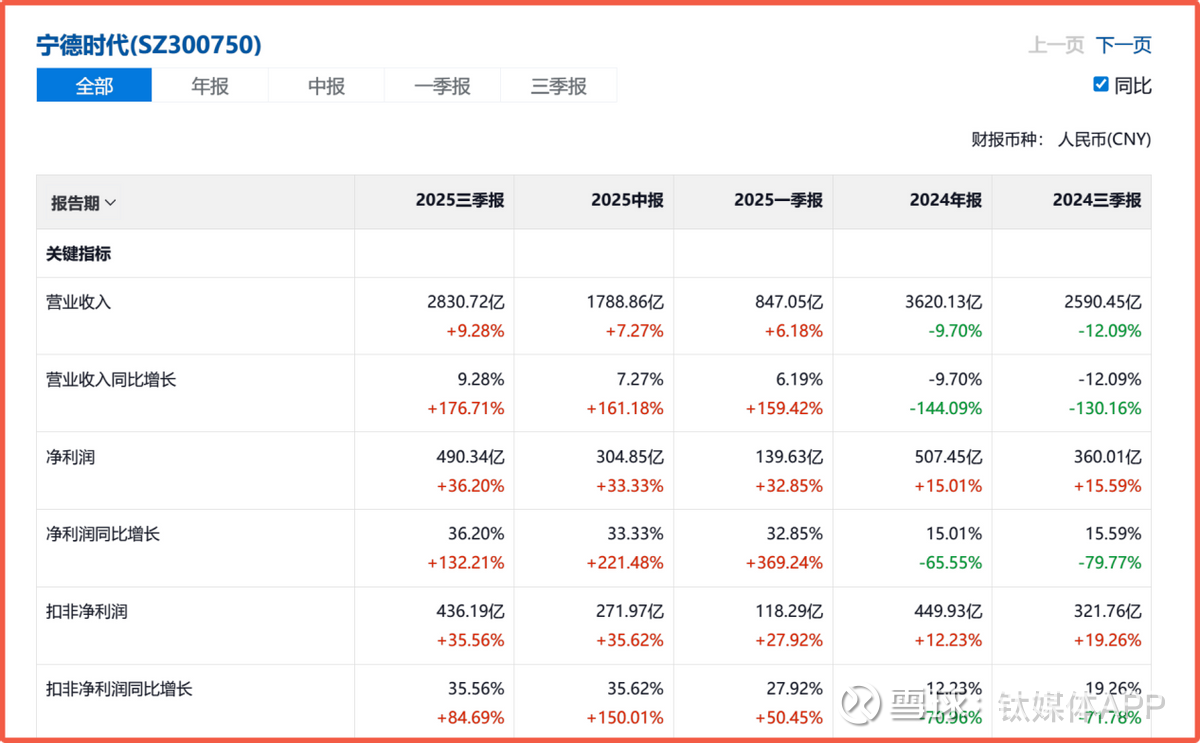Viewport: 1200px width, 743px height.
Task: Uncheck the 同比 checkbox
Action: (x=1101, y=85)
